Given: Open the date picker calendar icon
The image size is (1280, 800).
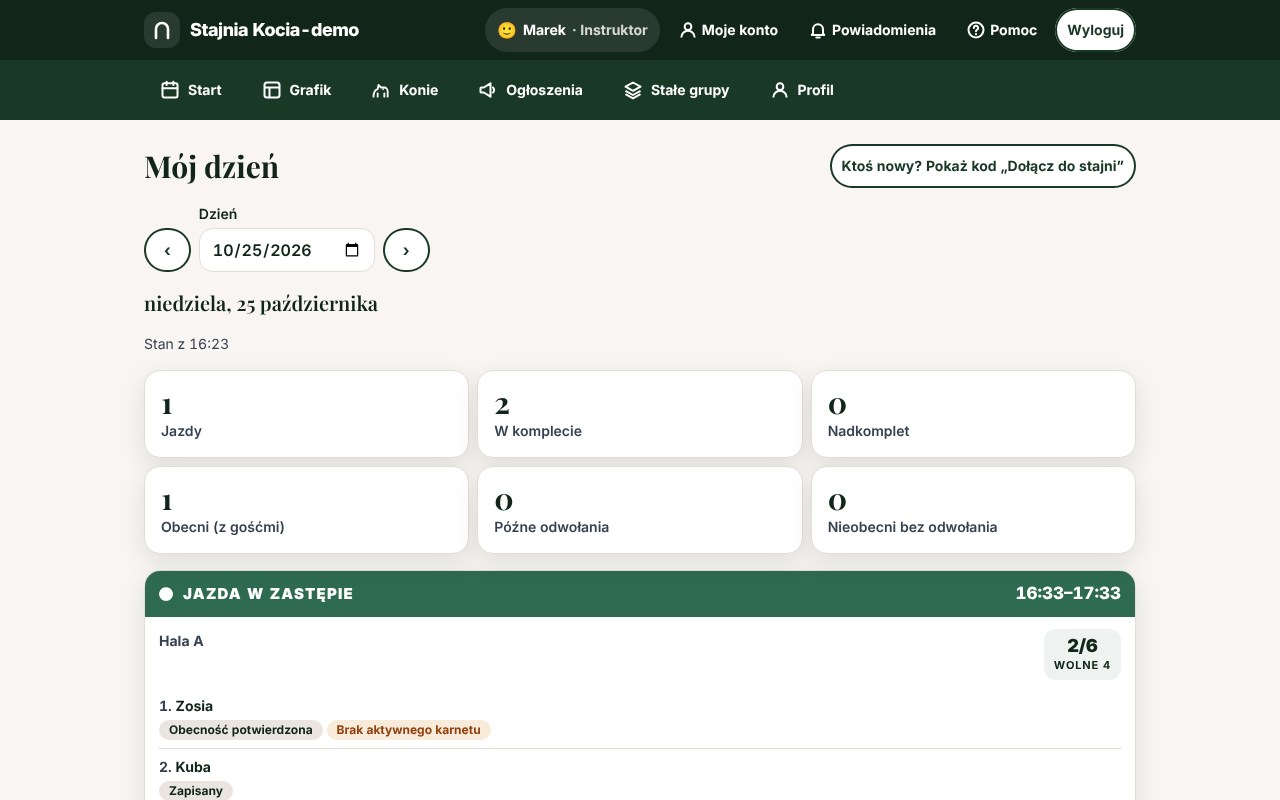Looking at the screenshot, I should [x=352, y=250].
